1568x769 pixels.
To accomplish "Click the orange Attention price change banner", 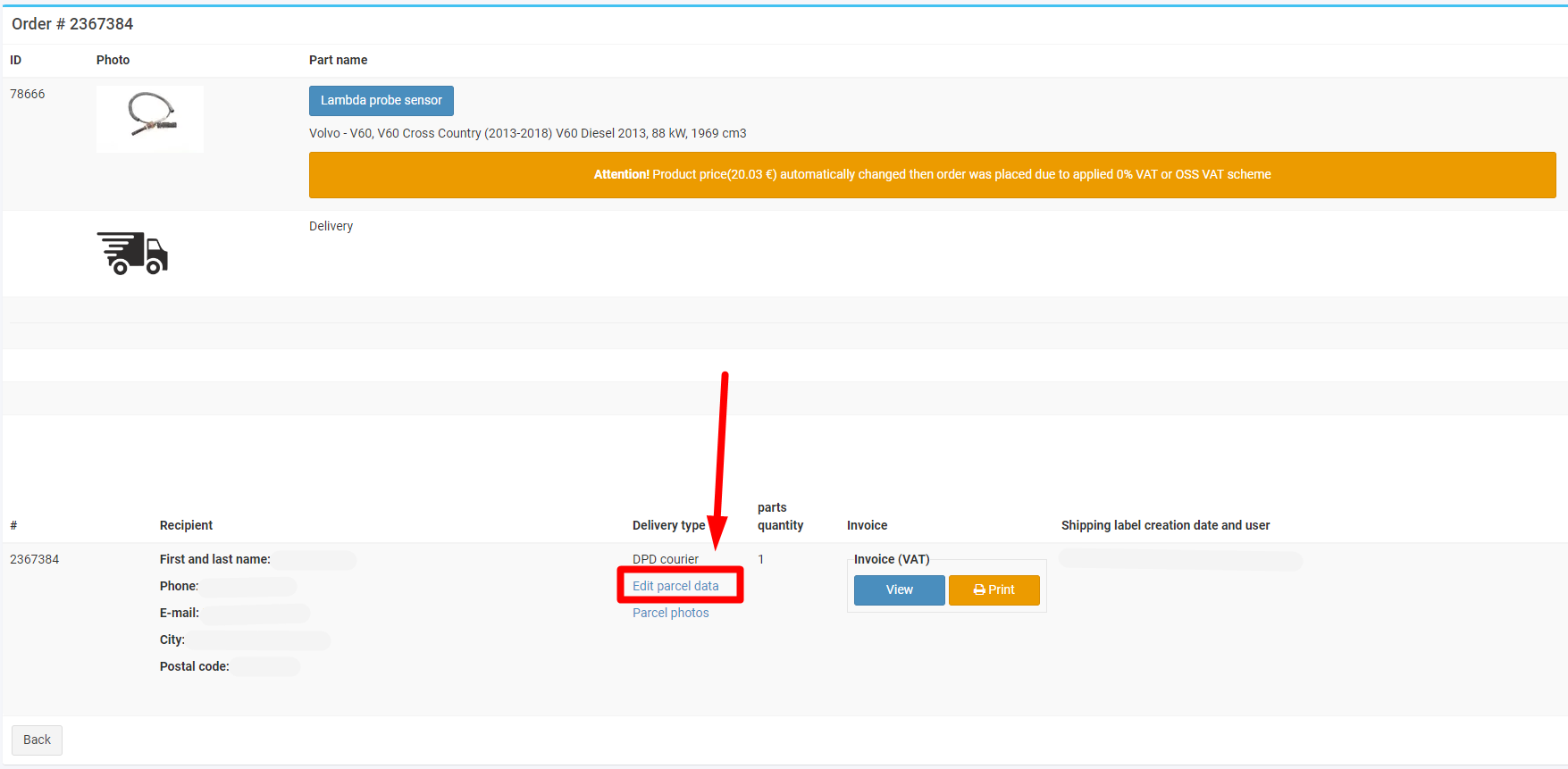I will point(932,175).
